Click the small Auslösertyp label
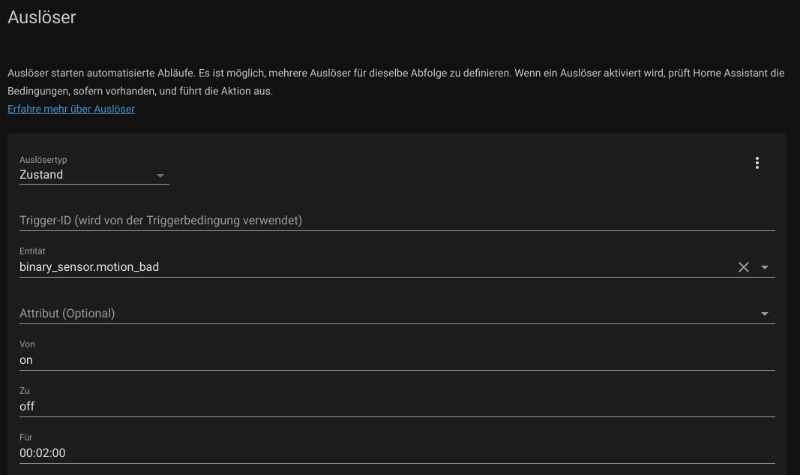Image resolution: width=800 pixels, height=475 pixels. pos(44,160)
